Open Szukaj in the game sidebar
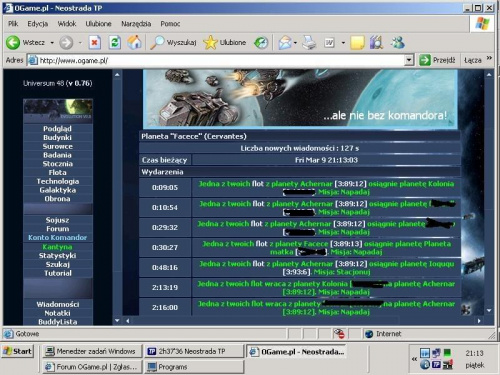Image resolution: width=500 pixels, height=375 pixels. [x=58, y=264]
